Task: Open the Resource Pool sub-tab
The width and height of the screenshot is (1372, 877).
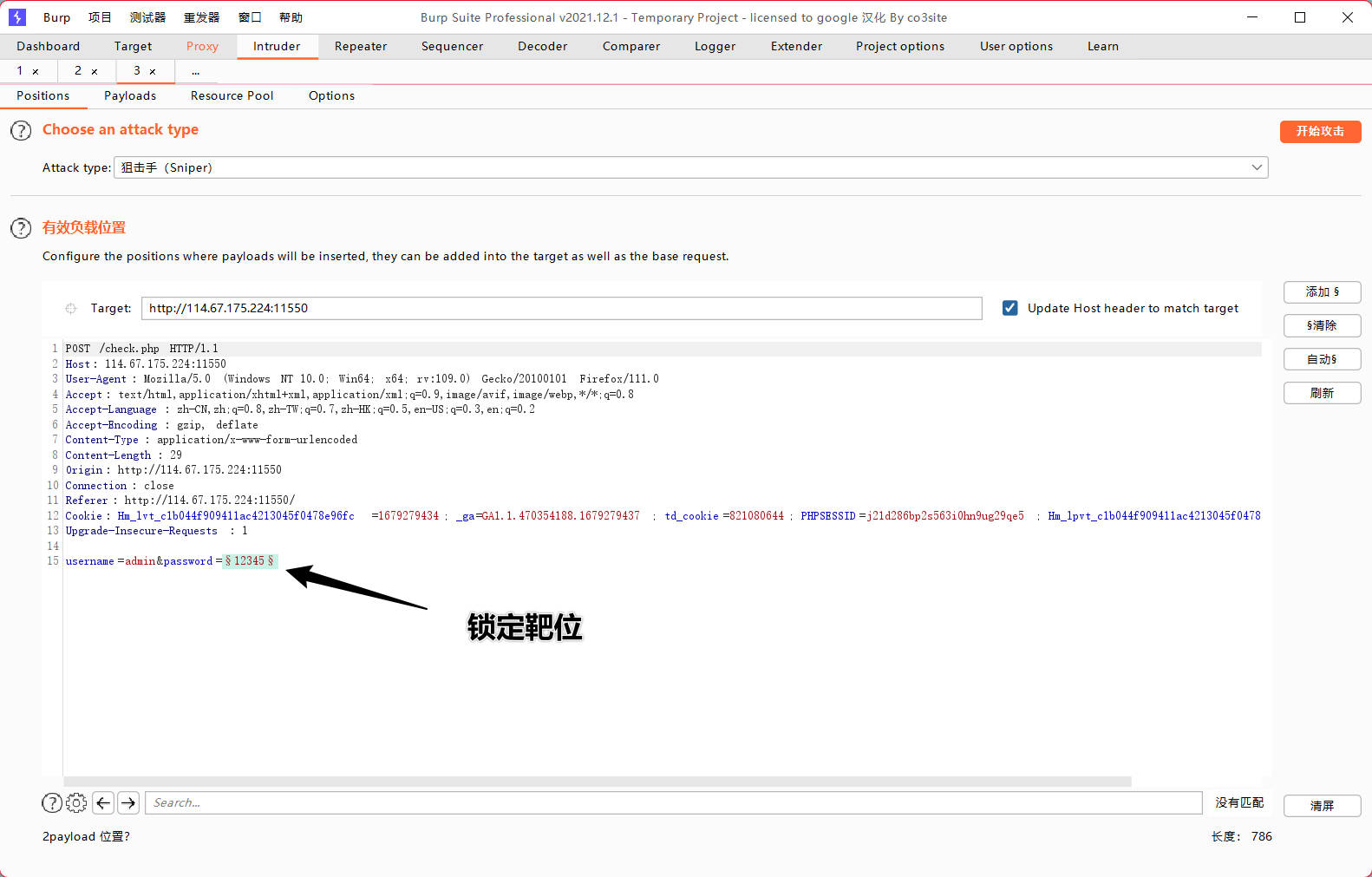Action: point(232,95)
